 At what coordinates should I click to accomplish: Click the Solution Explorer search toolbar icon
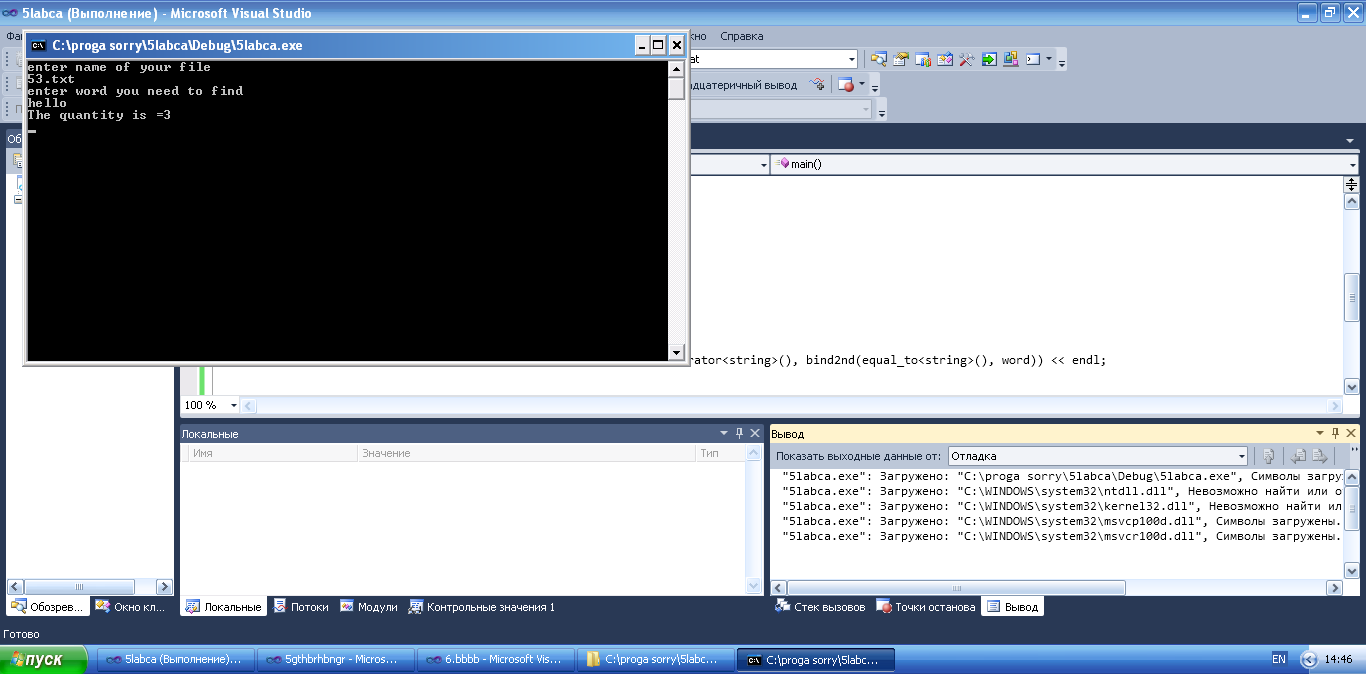pyautogui.click(x=879, y=59)
